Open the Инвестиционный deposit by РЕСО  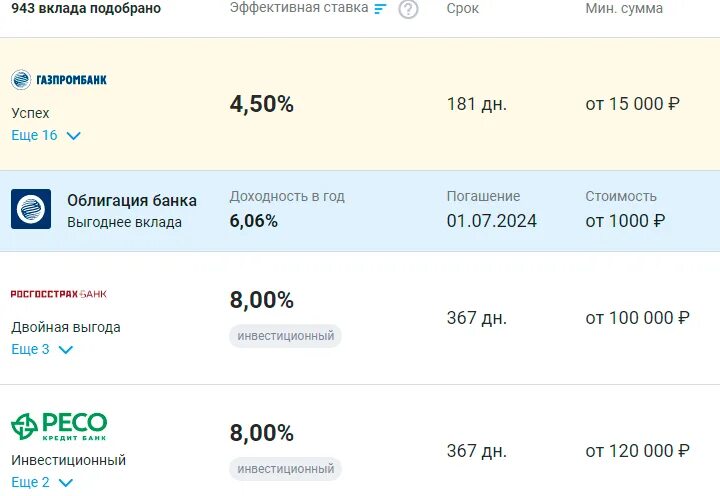(68, 460)
